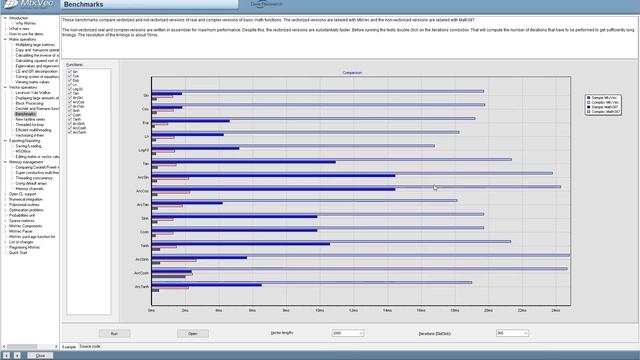Open the Why MtxVec topic

25,23
